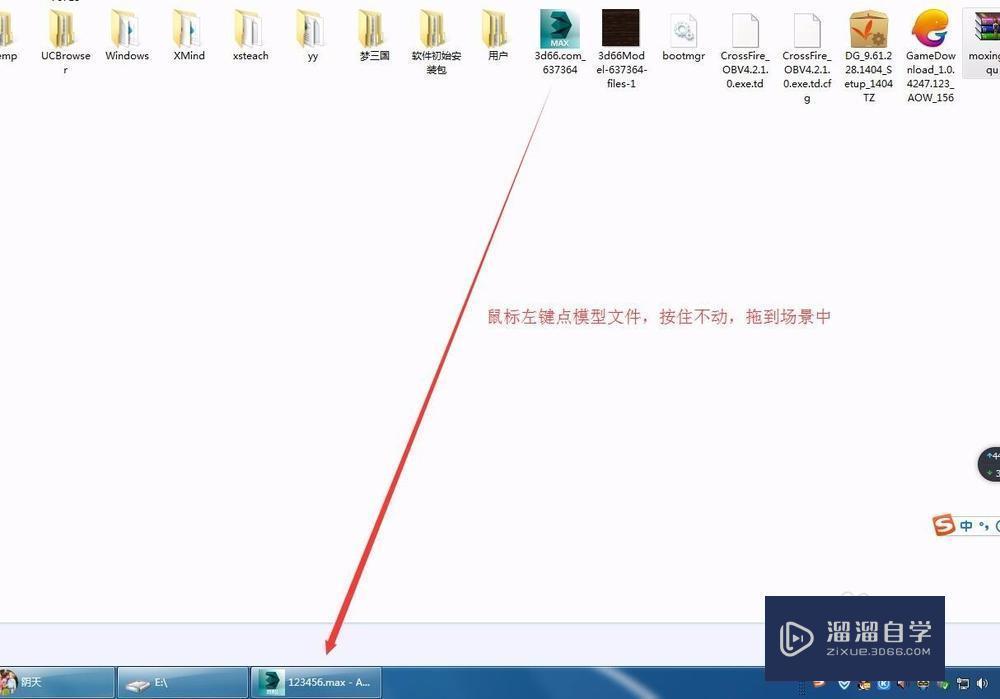Switch Sogou input between Chinese and English
Viewport: 1000px width, 699px height.
tap(967, 524)
